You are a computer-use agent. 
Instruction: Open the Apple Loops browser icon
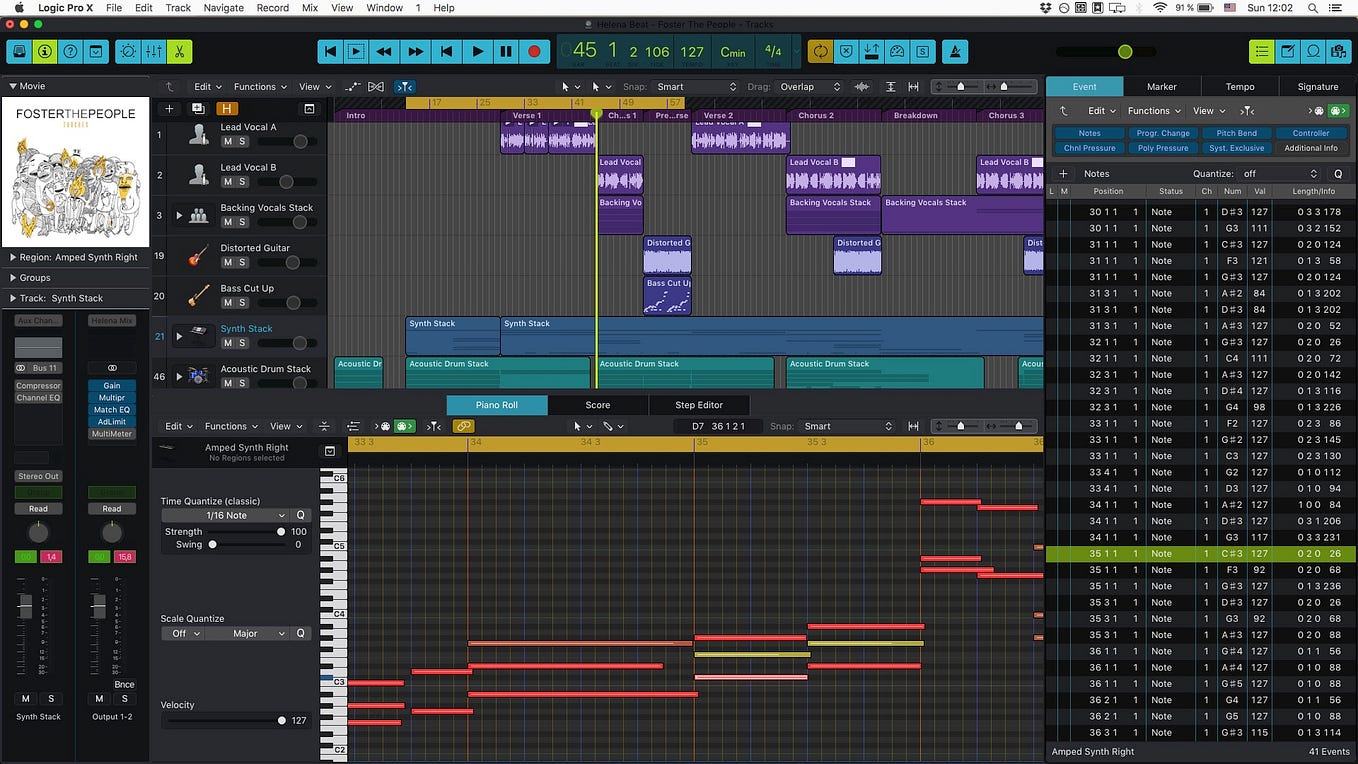pyautogui.click(x=1311, y=51)
